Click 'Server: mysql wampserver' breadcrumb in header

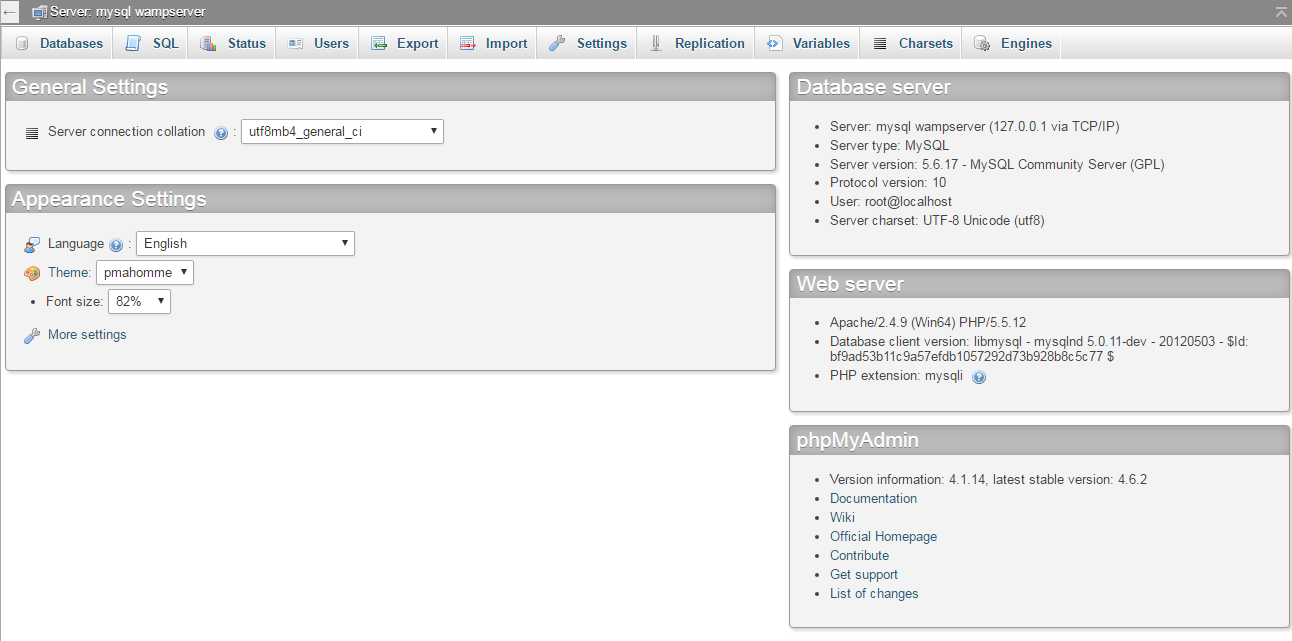127,12
